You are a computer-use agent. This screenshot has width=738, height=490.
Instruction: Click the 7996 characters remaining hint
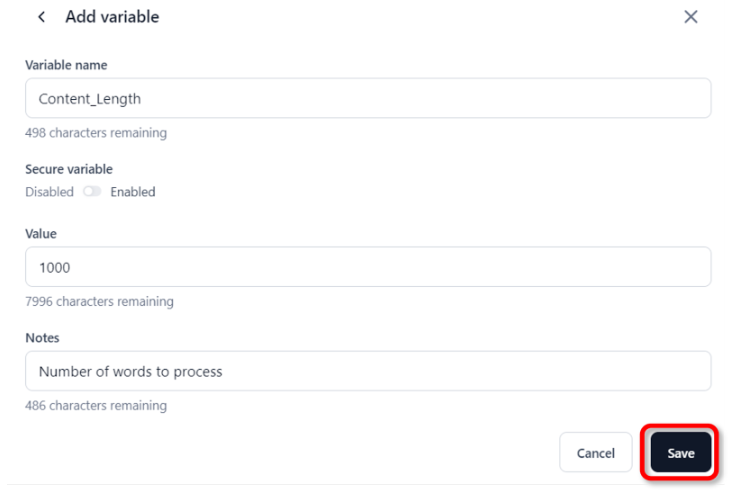click(x=99, y=301)
